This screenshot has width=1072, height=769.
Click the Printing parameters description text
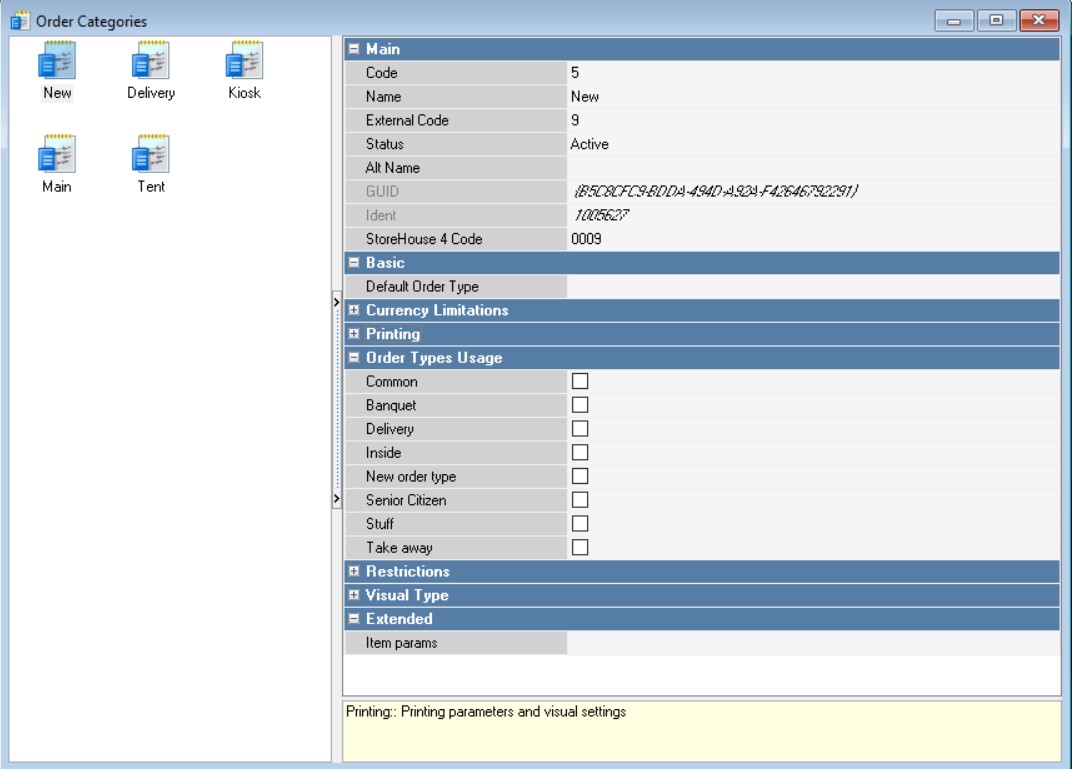coord(485,712)
